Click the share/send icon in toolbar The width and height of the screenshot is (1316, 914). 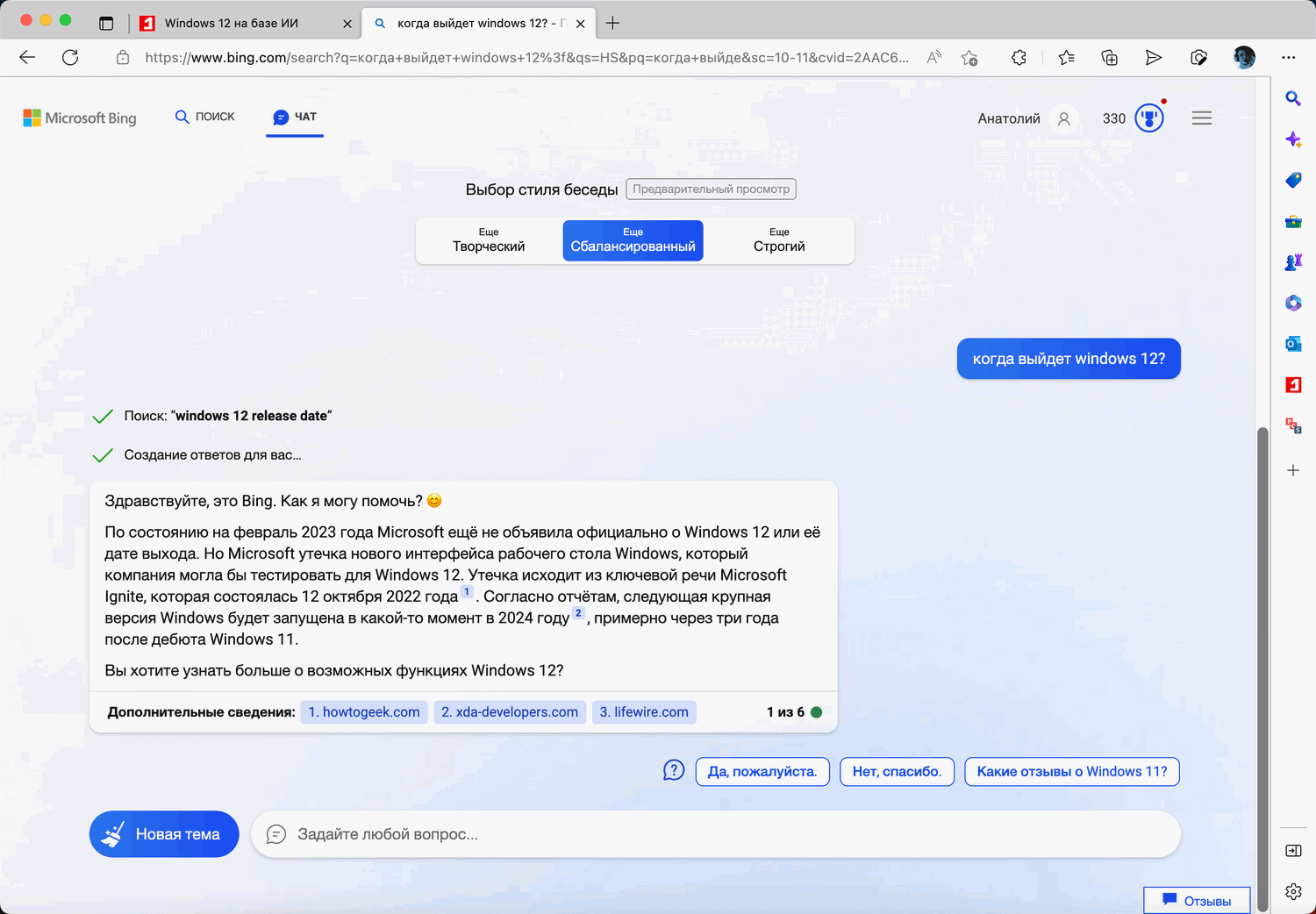1154,58
